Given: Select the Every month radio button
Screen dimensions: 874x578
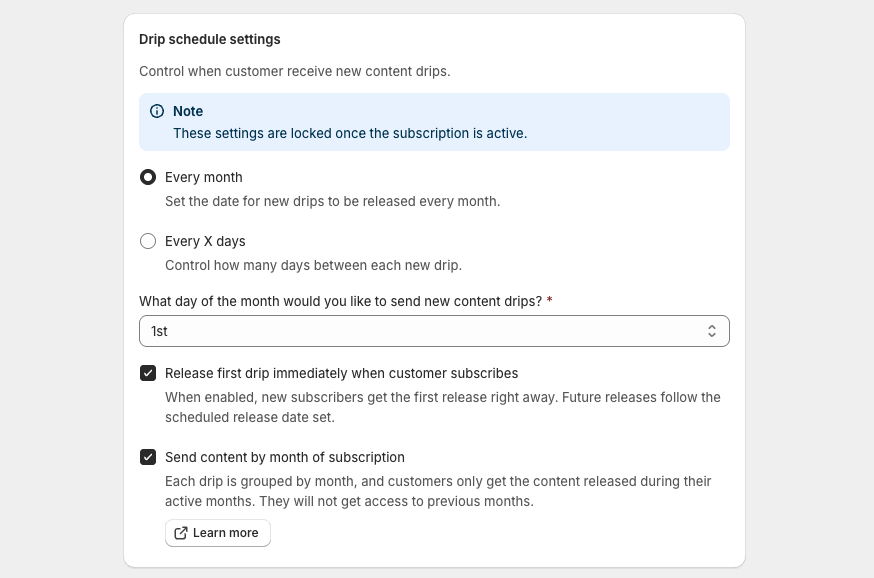Looking at the screenshot, I should (148, 177).
